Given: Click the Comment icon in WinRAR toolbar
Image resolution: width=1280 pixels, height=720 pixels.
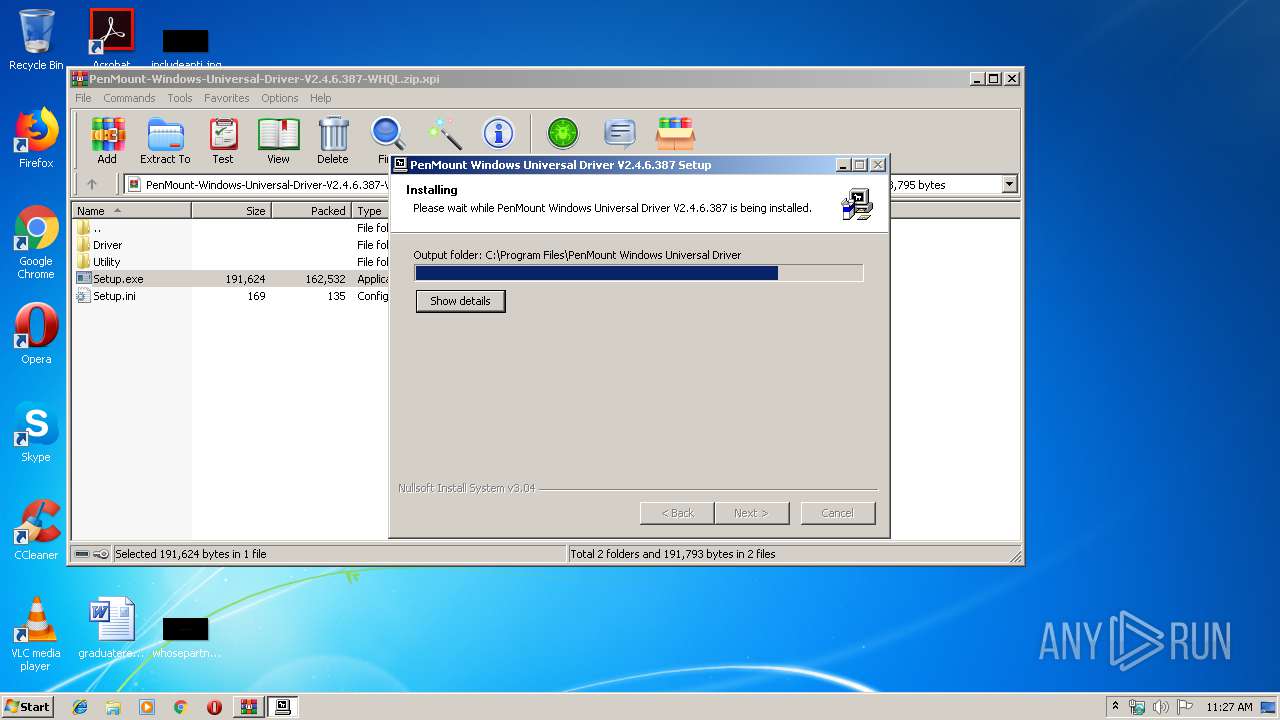Looking at the screenshot, I should click(620, 133).
